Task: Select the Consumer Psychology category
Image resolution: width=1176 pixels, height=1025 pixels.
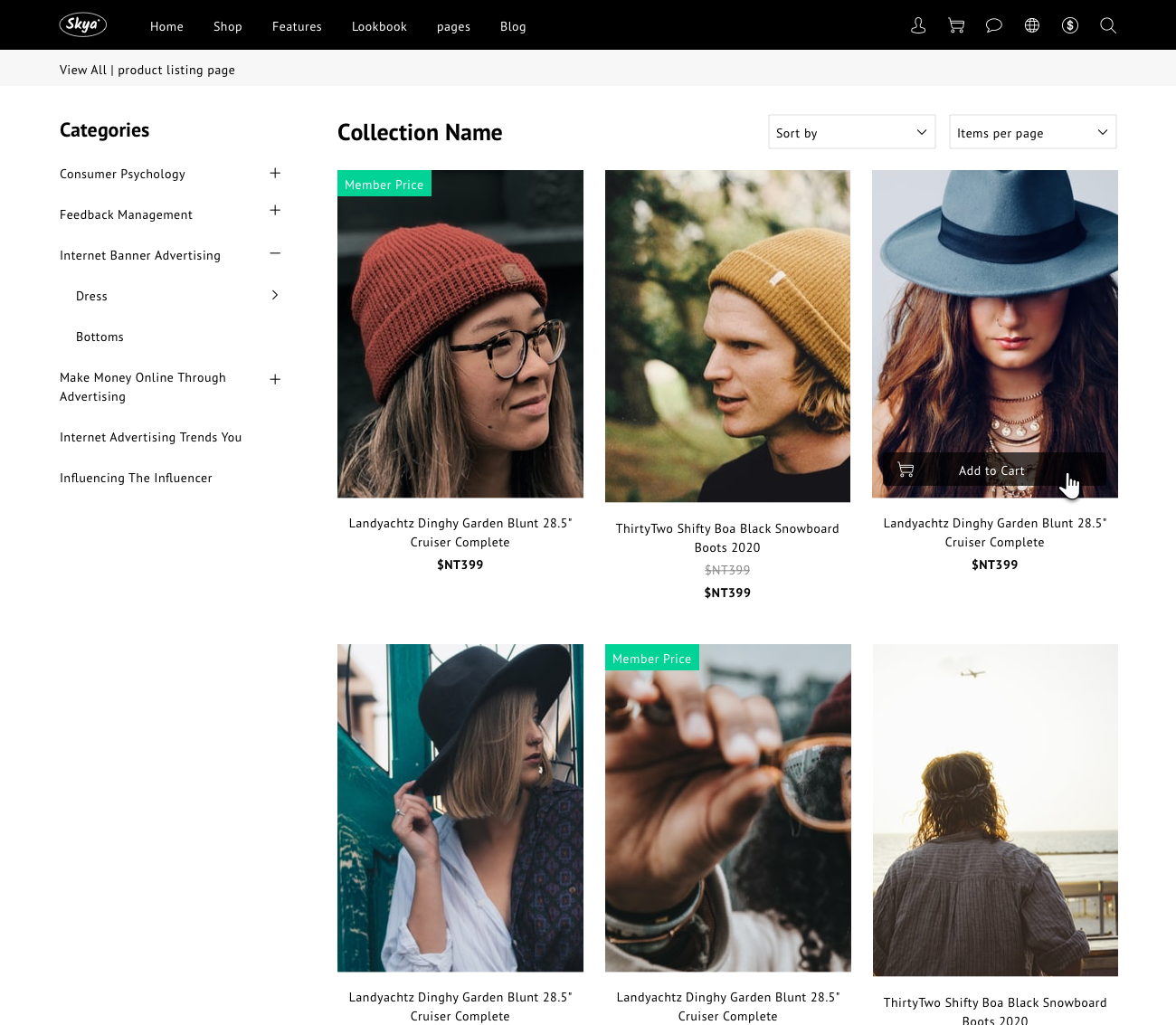Action: pos(122,174)
